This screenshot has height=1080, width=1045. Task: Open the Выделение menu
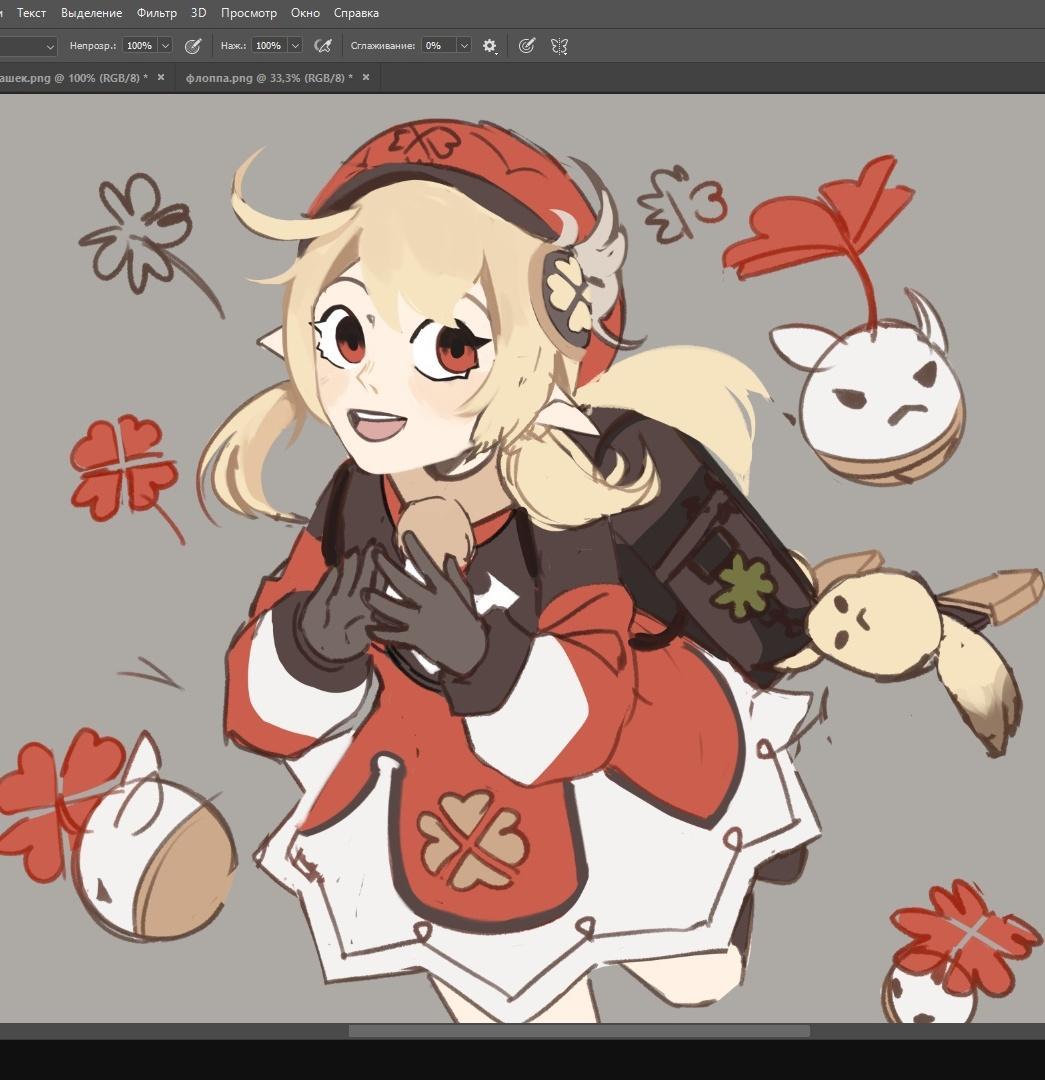(92, 13)
